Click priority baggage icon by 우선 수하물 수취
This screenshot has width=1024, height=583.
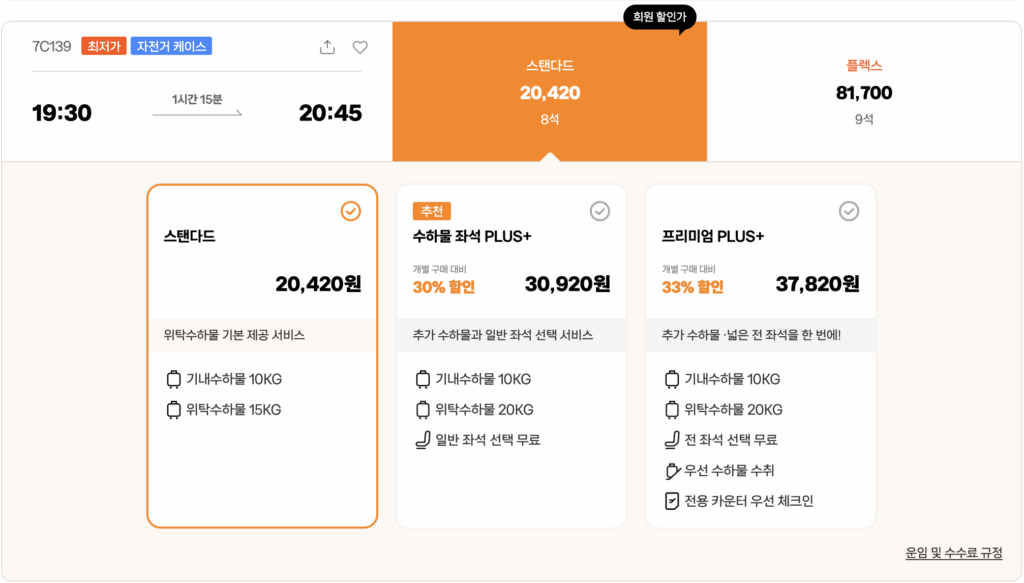click(x=671, y=471)
